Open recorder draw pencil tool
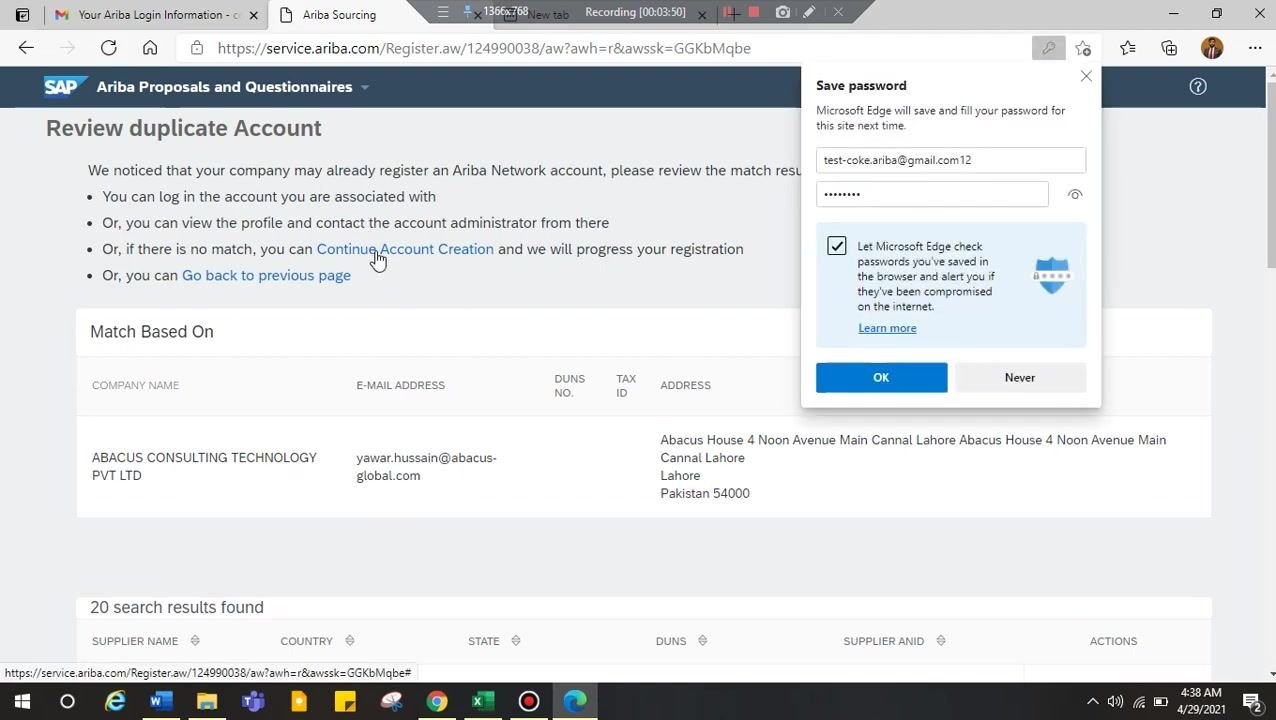 coord(809,12)
